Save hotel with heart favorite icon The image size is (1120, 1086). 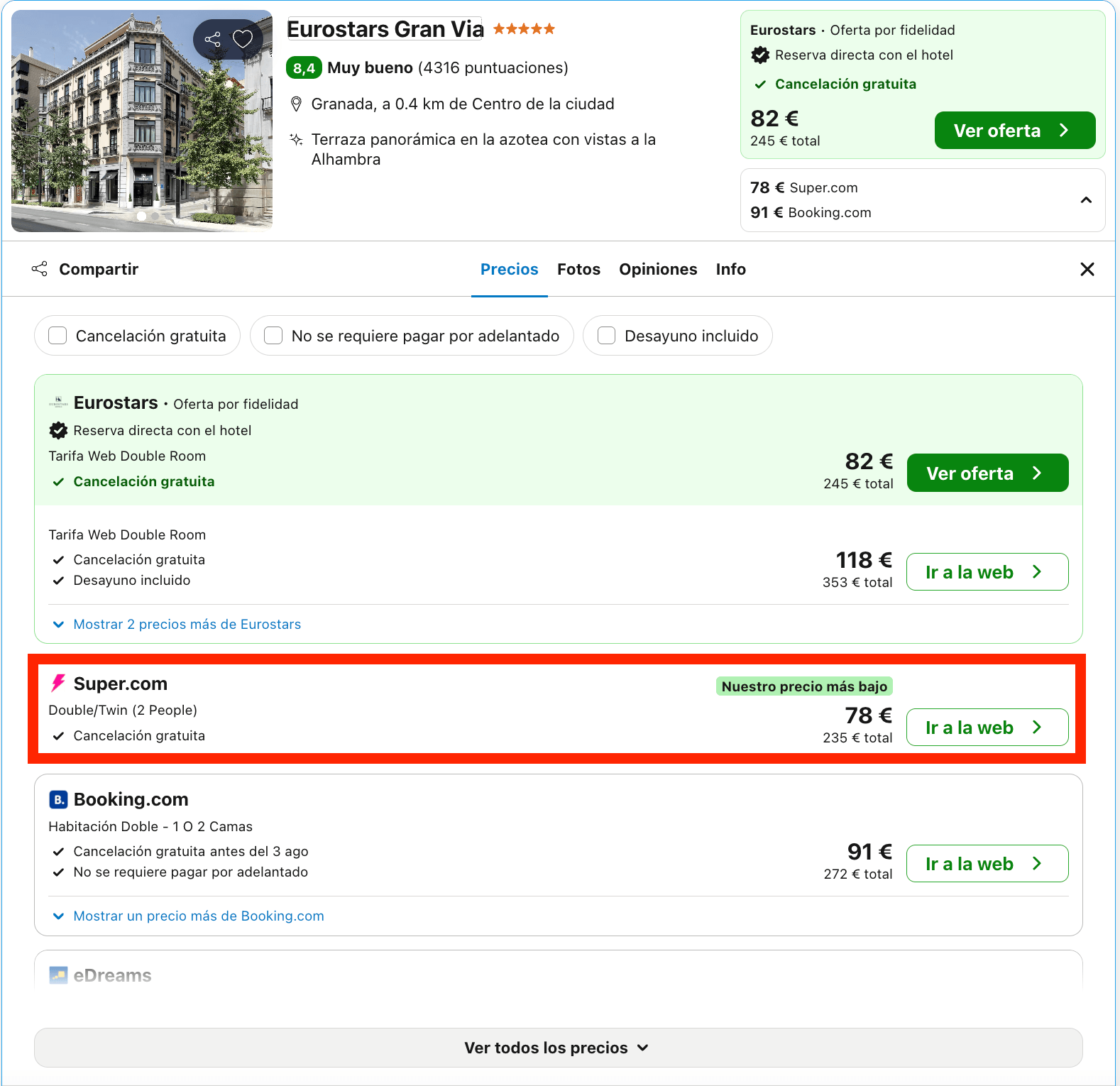(243, 39)
